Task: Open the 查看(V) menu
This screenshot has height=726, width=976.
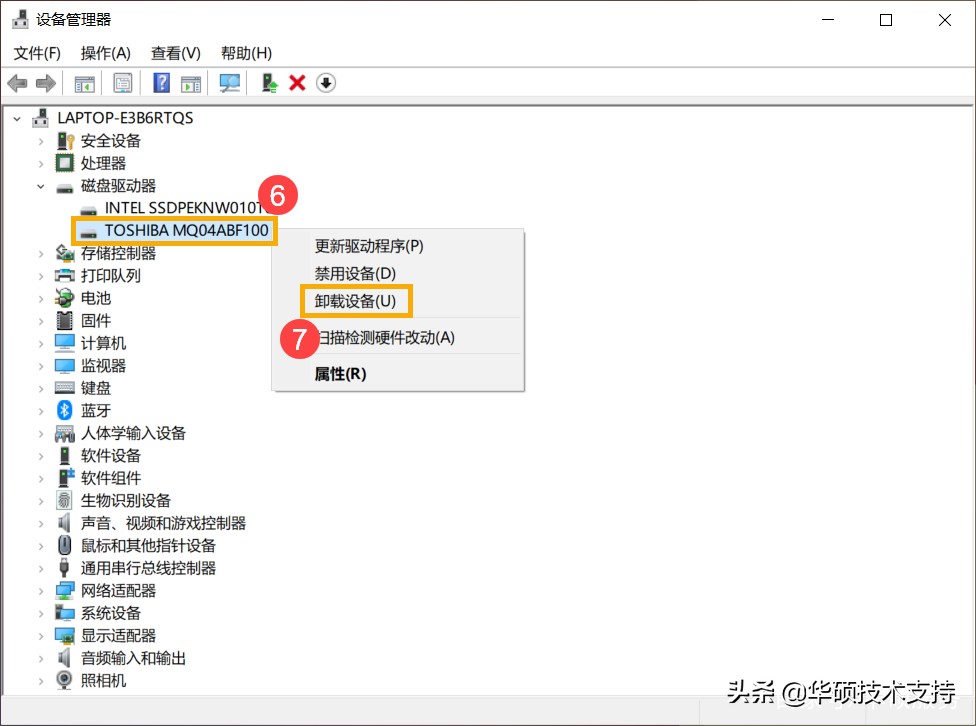Action: 175,53
